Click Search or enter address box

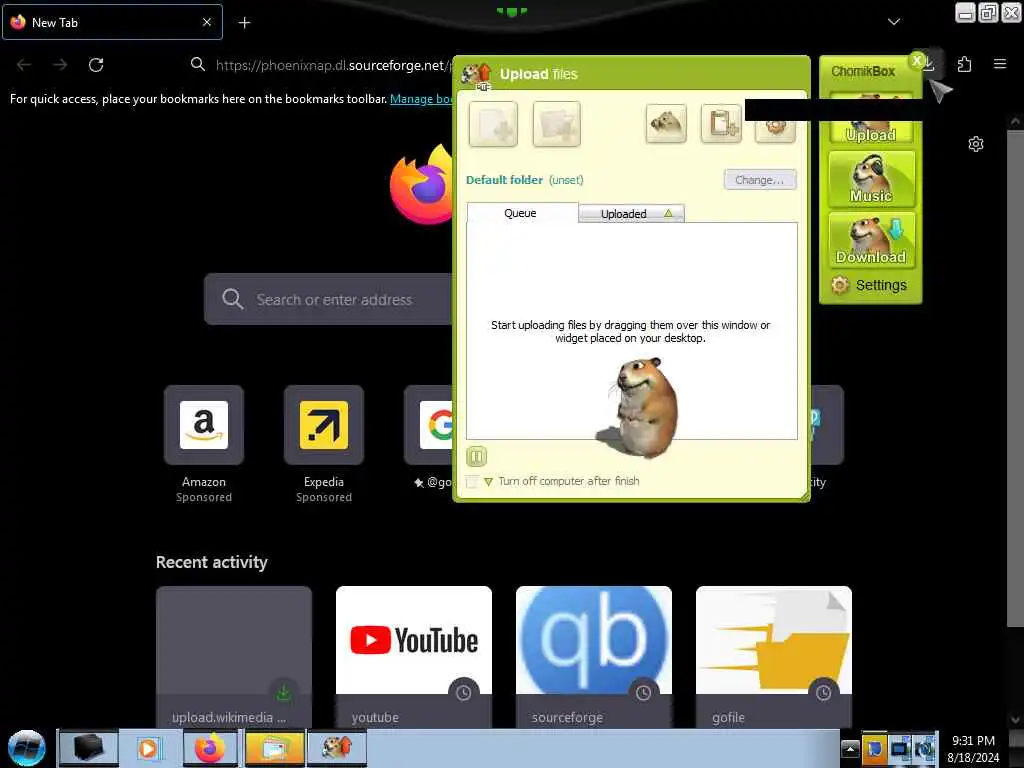pyautogui.click(x=328, y=299)
